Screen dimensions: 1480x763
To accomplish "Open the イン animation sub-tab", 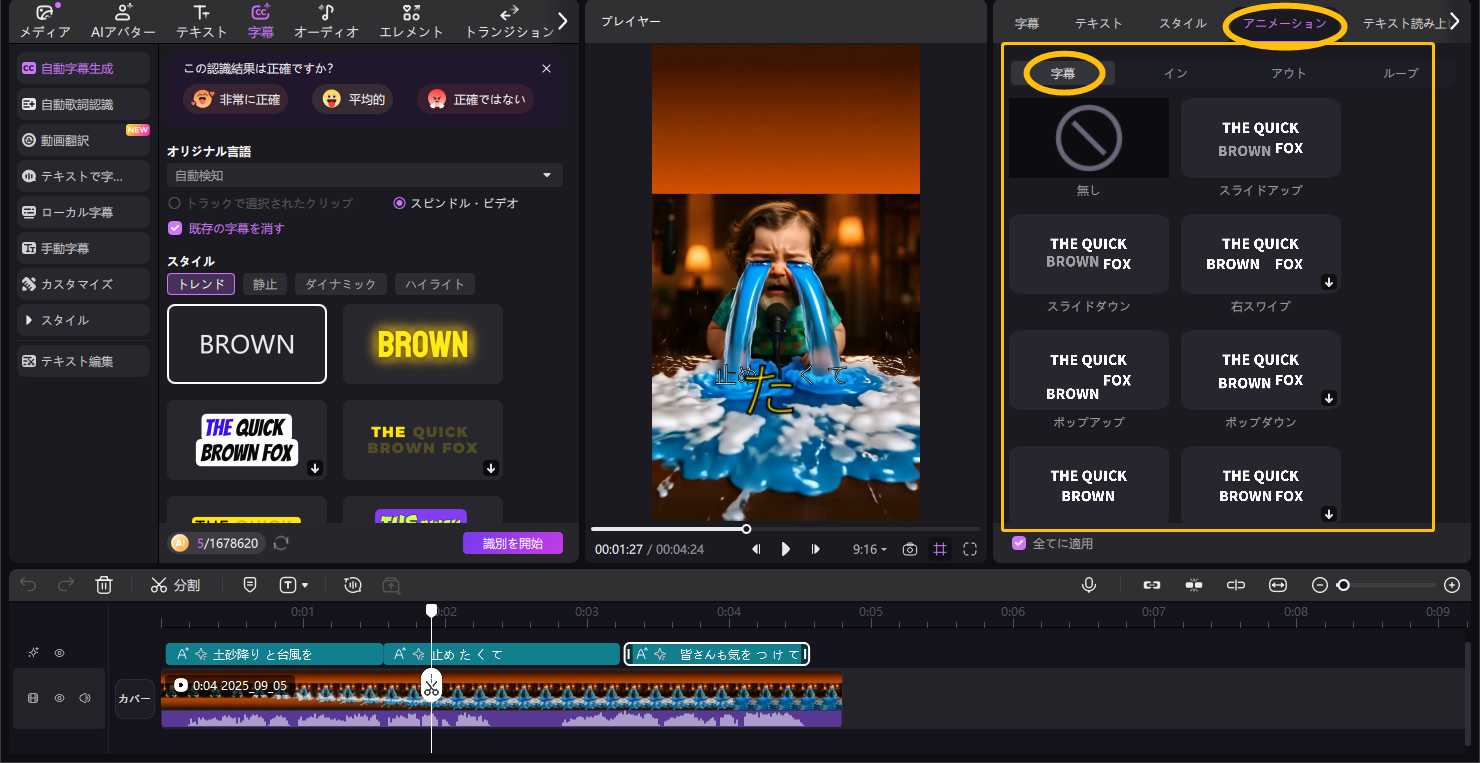I will click(1175, 73).
